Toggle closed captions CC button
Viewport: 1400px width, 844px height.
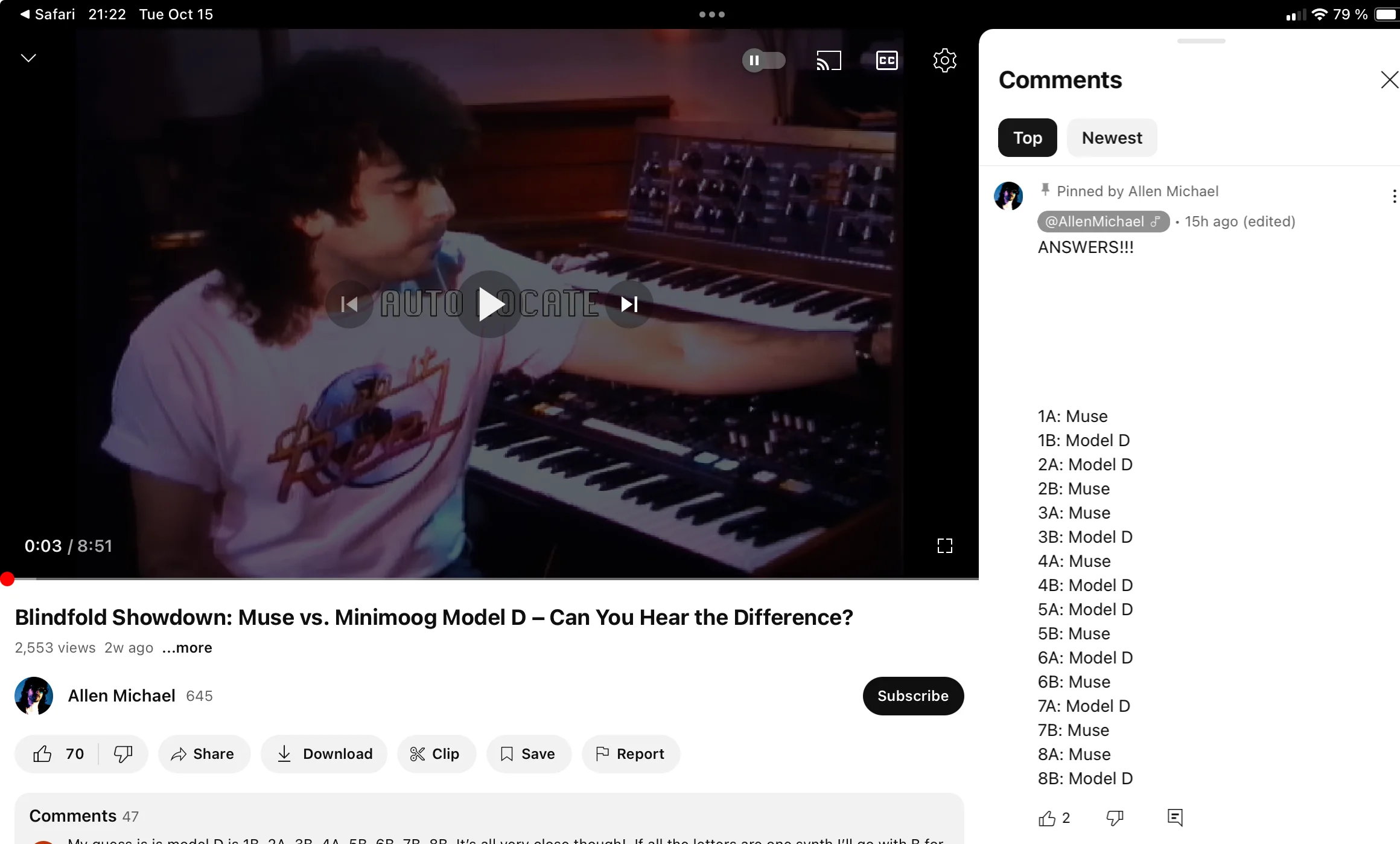pos(886,60)
